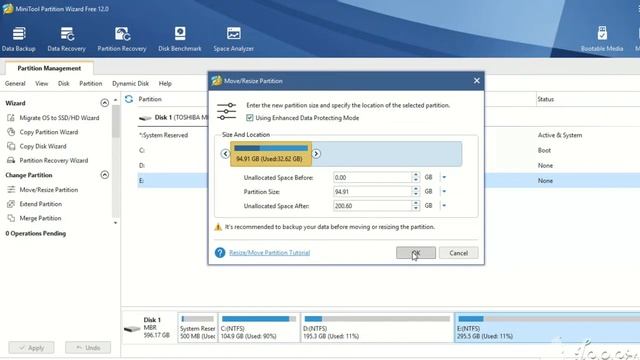Select E:(NTFS) block in disk map

(x=547, y=328)
